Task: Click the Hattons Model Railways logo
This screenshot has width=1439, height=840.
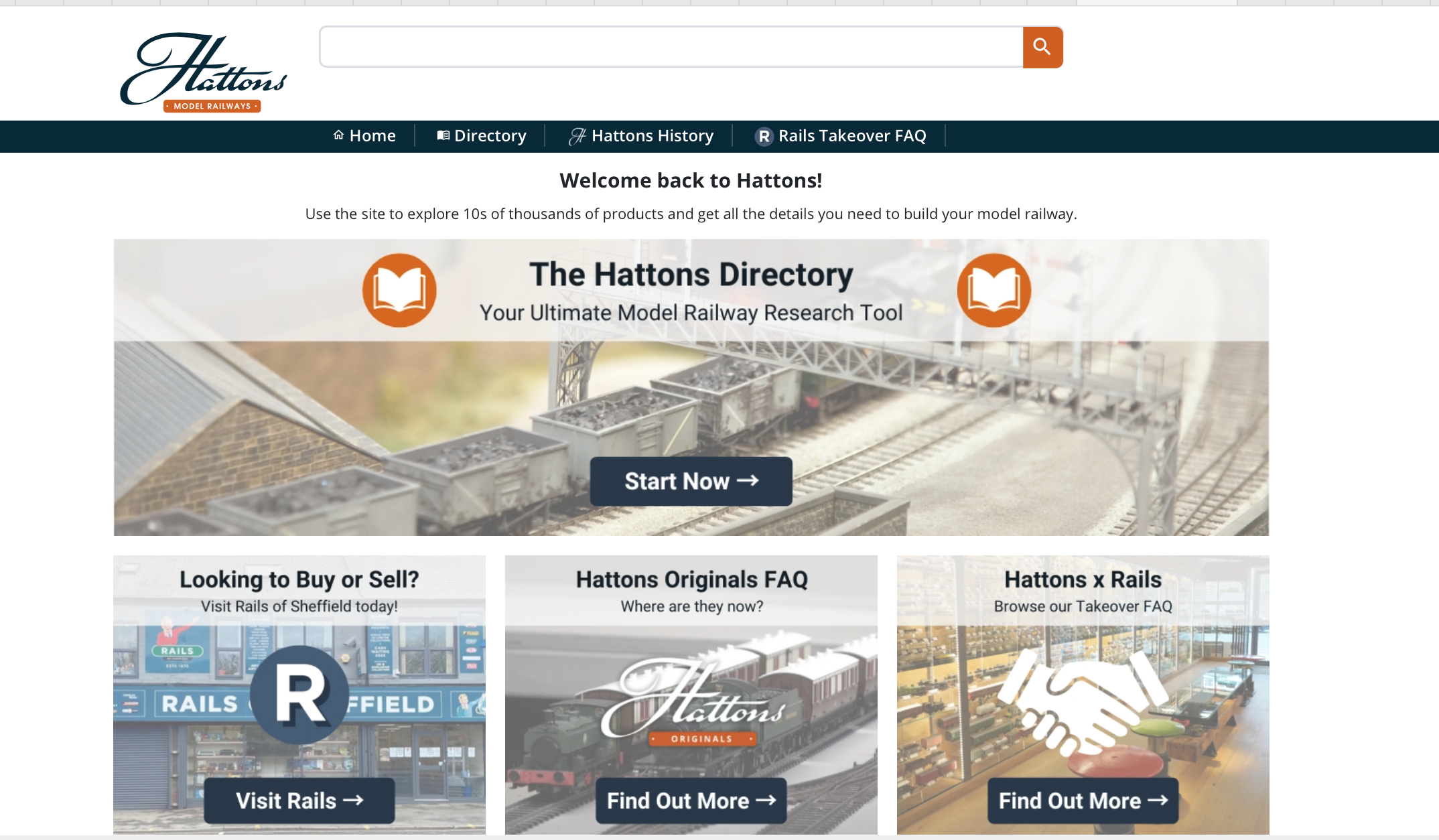Action: pyautogui.click(x=204, y=72)
